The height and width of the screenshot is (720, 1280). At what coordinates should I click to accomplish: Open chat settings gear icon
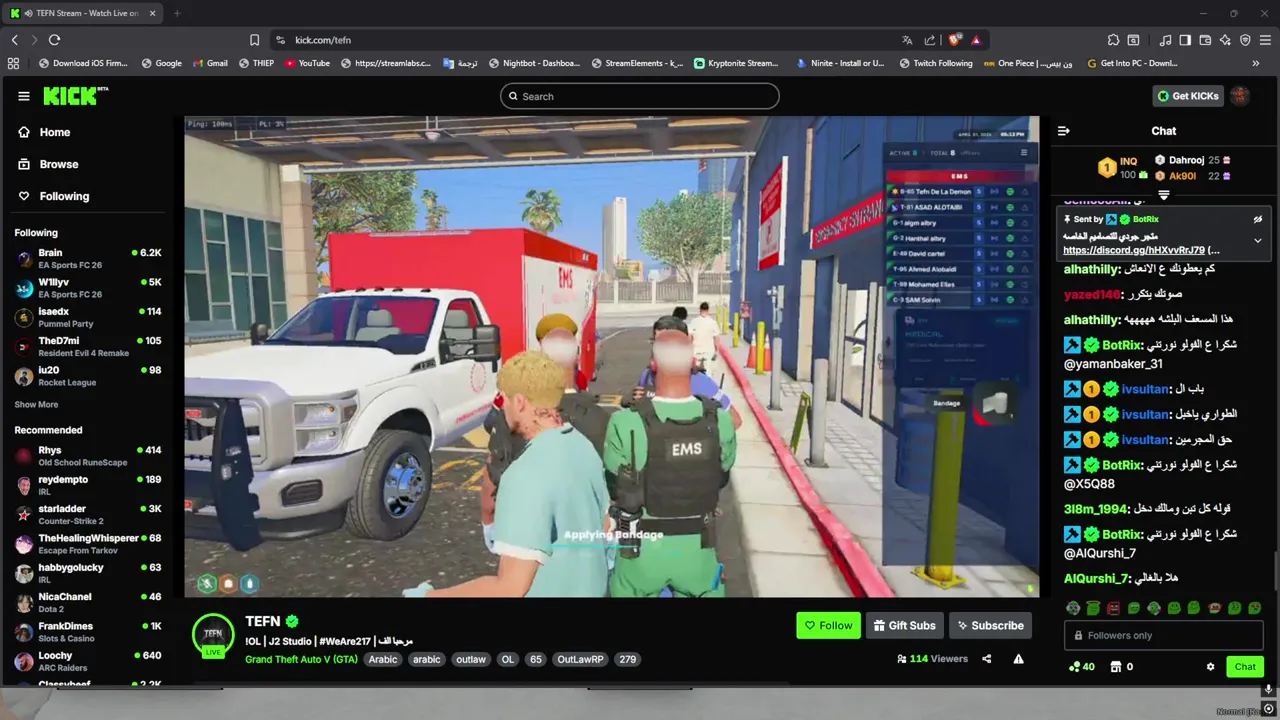pyautogui.click(x=1210, y=667)
